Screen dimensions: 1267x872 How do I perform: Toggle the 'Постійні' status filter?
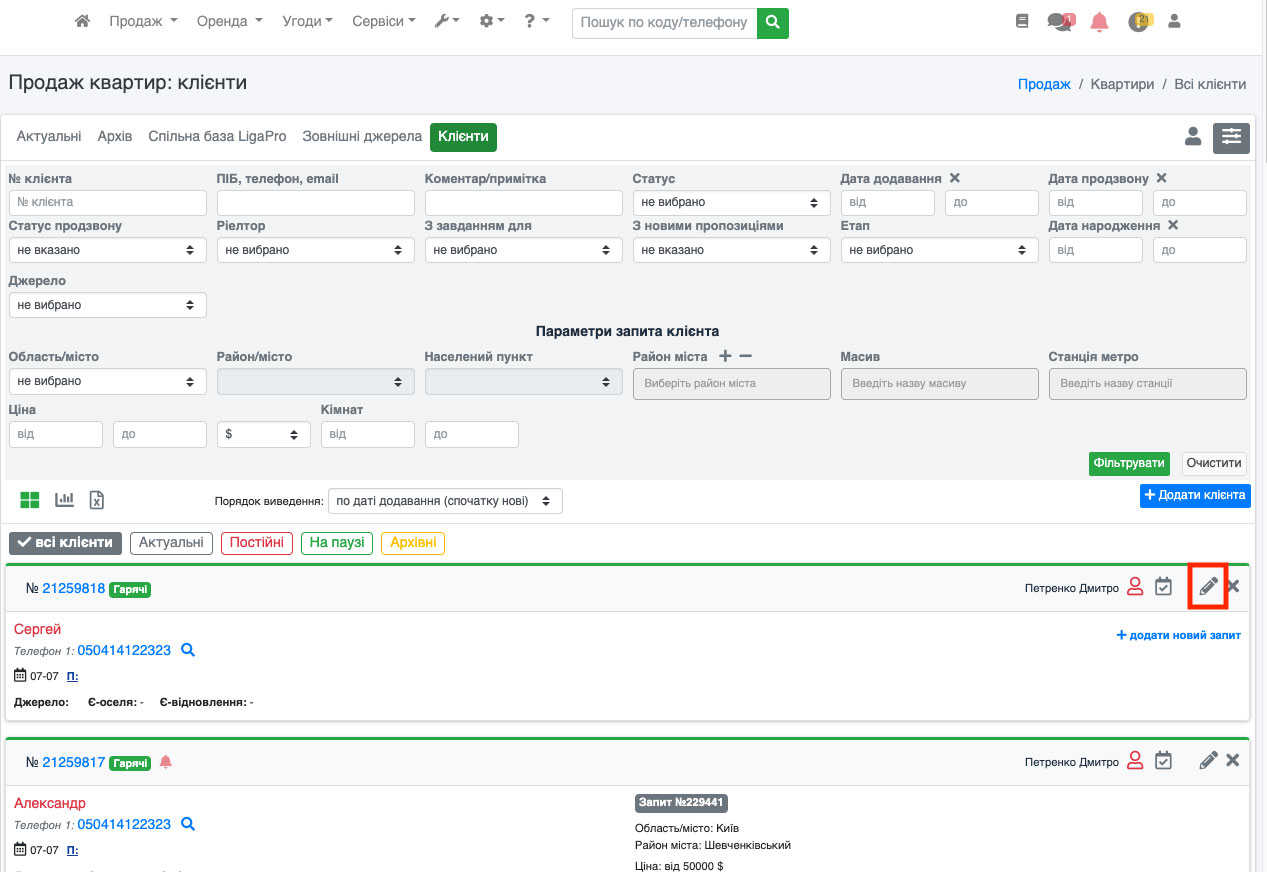pyautogui.click(x=257, y=543)
